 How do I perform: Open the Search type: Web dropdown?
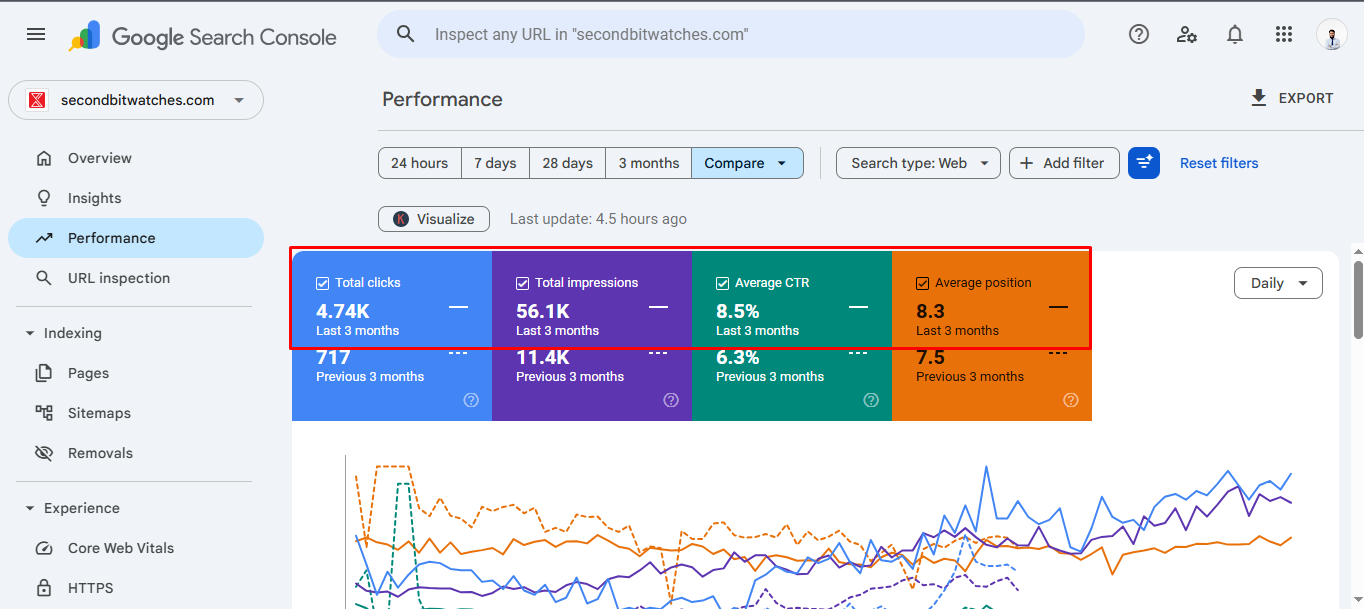coord(918,163)
